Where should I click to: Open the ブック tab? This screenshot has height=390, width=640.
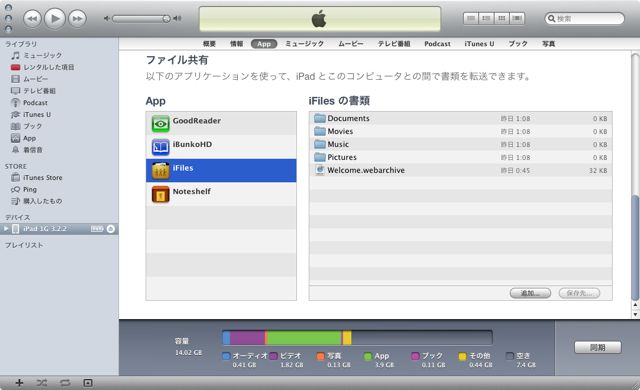(518, 44)
